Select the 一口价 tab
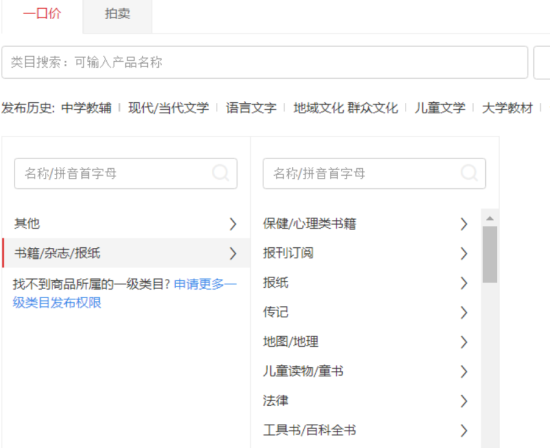The width and height of the screenshot is (550, 448). click(x=42, y=14)
